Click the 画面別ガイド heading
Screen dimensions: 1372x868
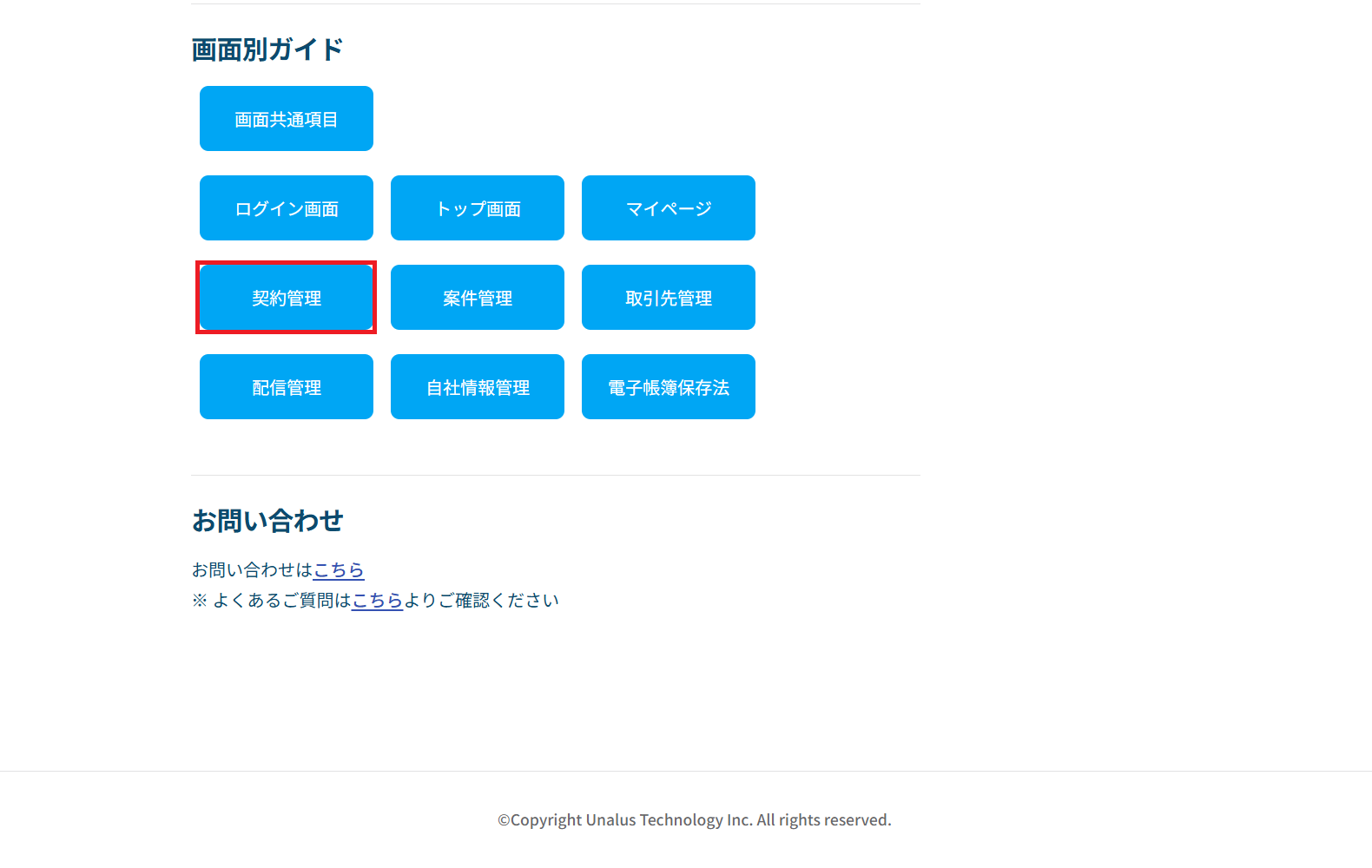click(x=267, y=49)
